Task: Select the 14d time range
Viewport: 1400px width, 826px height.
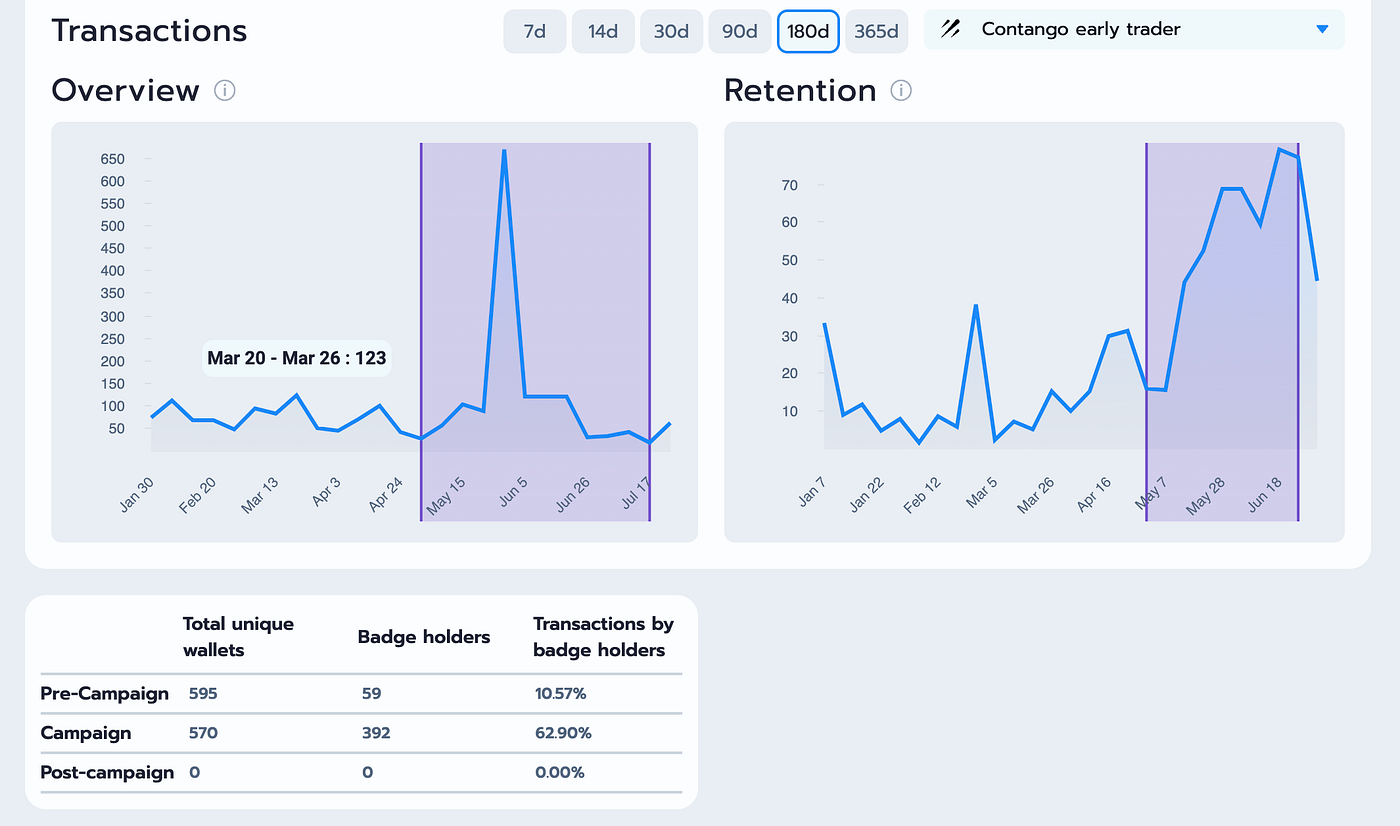Action: pyautogui.click(x=603, y=31)
